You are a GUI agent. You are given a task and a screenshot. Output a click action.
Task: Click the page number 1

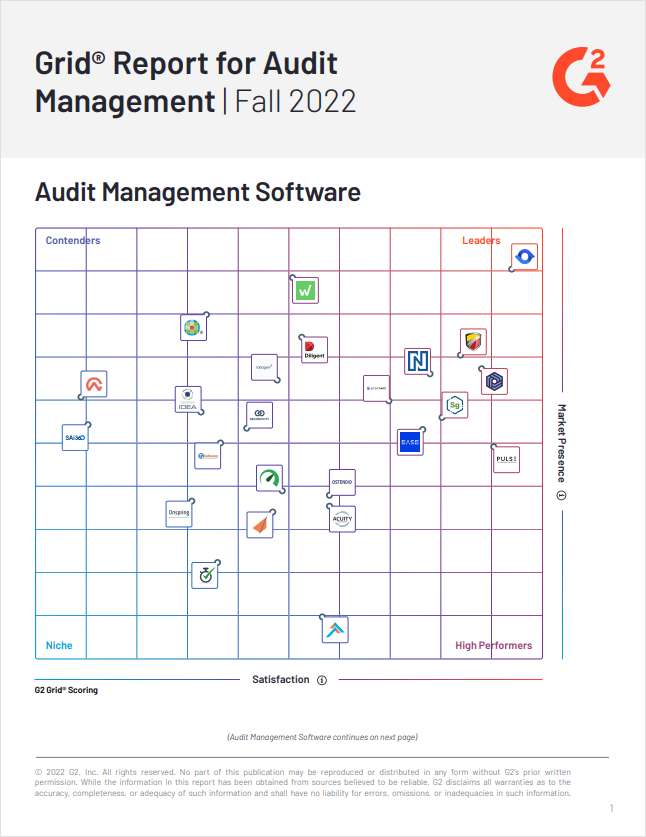(x=611, y=809)
